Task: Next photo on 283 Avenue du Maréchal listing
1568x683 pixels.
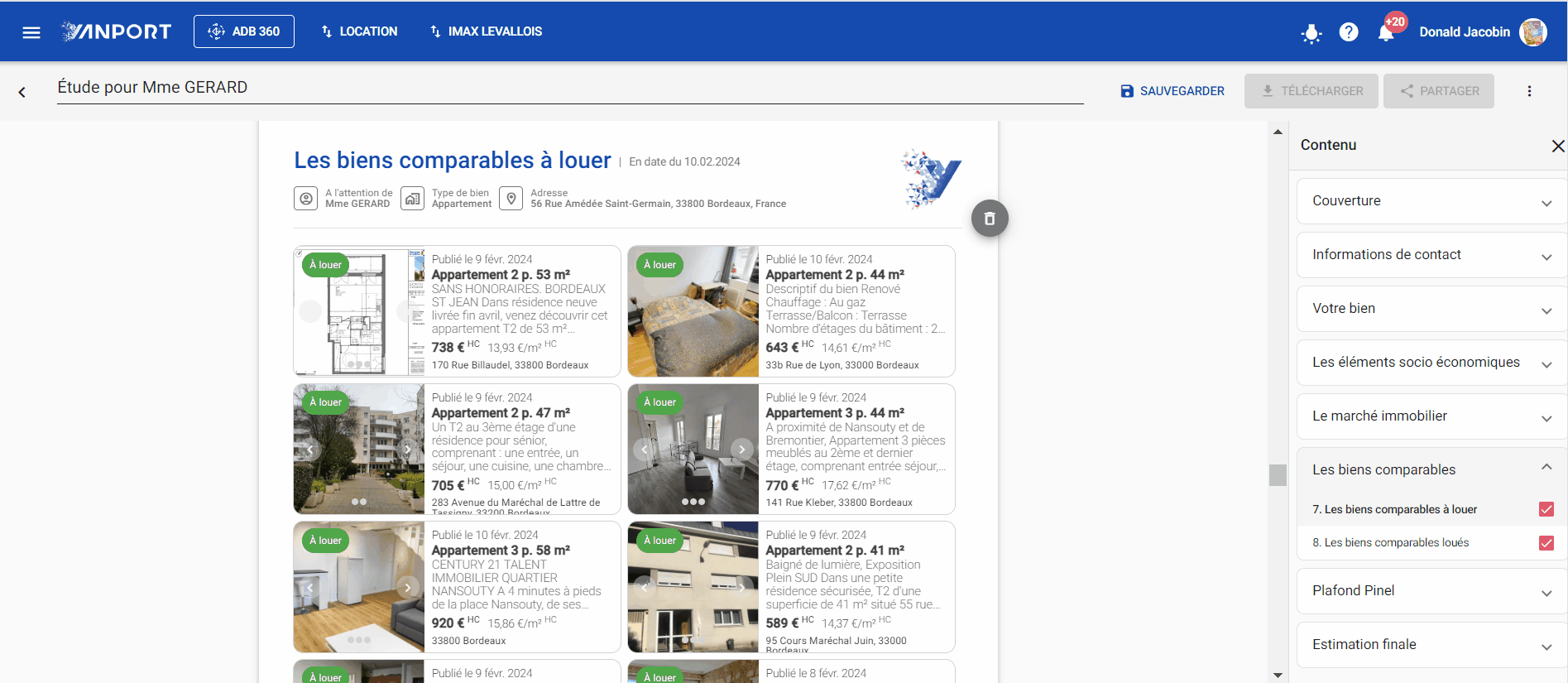Action: pos(408,450)
